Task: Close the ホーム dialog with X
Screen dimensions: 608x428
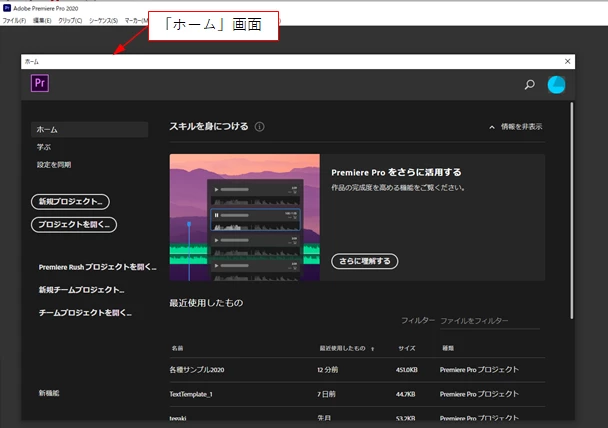Action: 567,61
